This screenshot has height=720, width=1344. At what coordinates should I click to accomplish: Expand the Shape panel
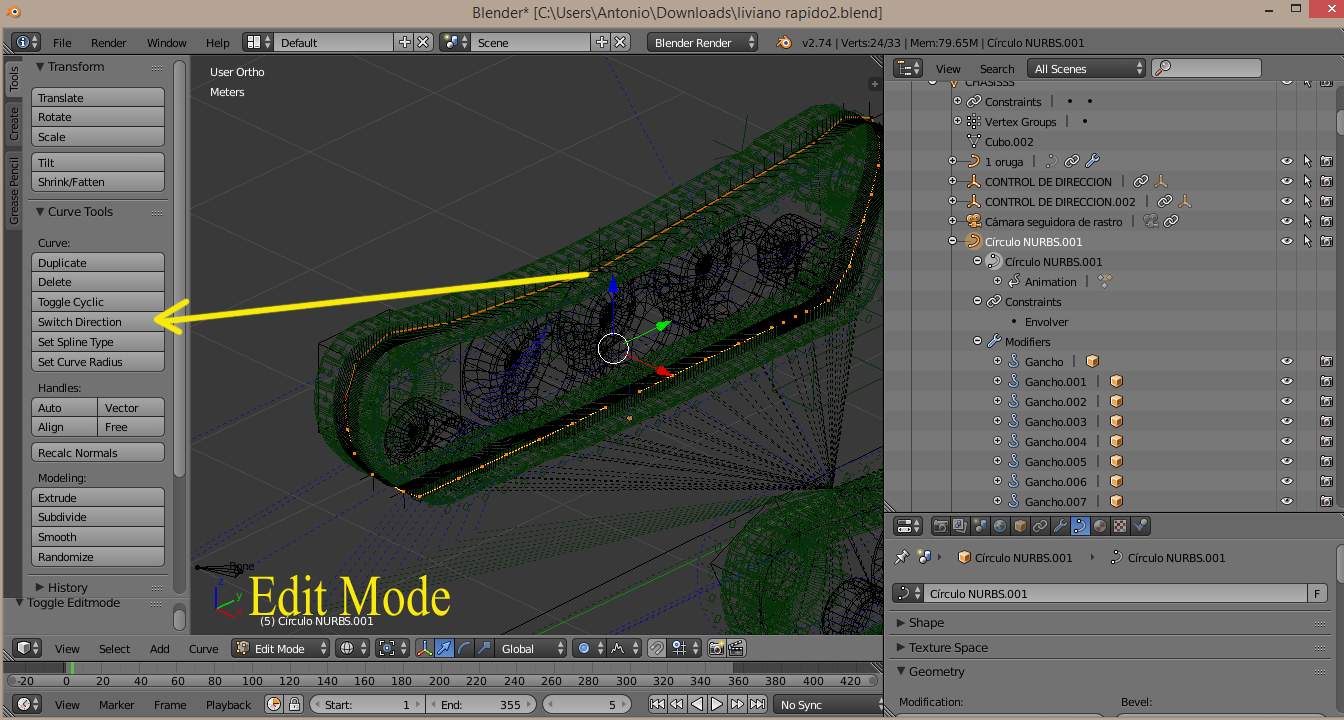(x=926, y=622)
